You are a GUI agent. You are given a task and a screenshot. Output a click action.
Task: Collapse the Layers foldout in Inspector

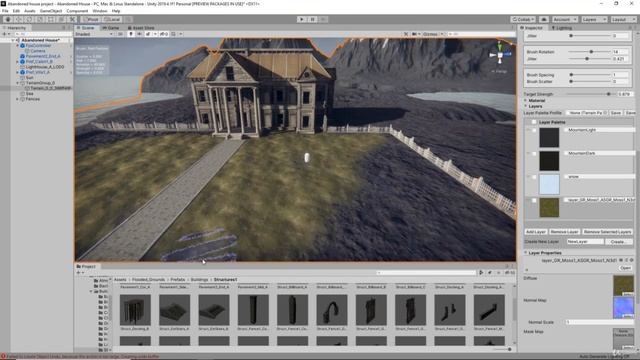[x=526, y=106]
